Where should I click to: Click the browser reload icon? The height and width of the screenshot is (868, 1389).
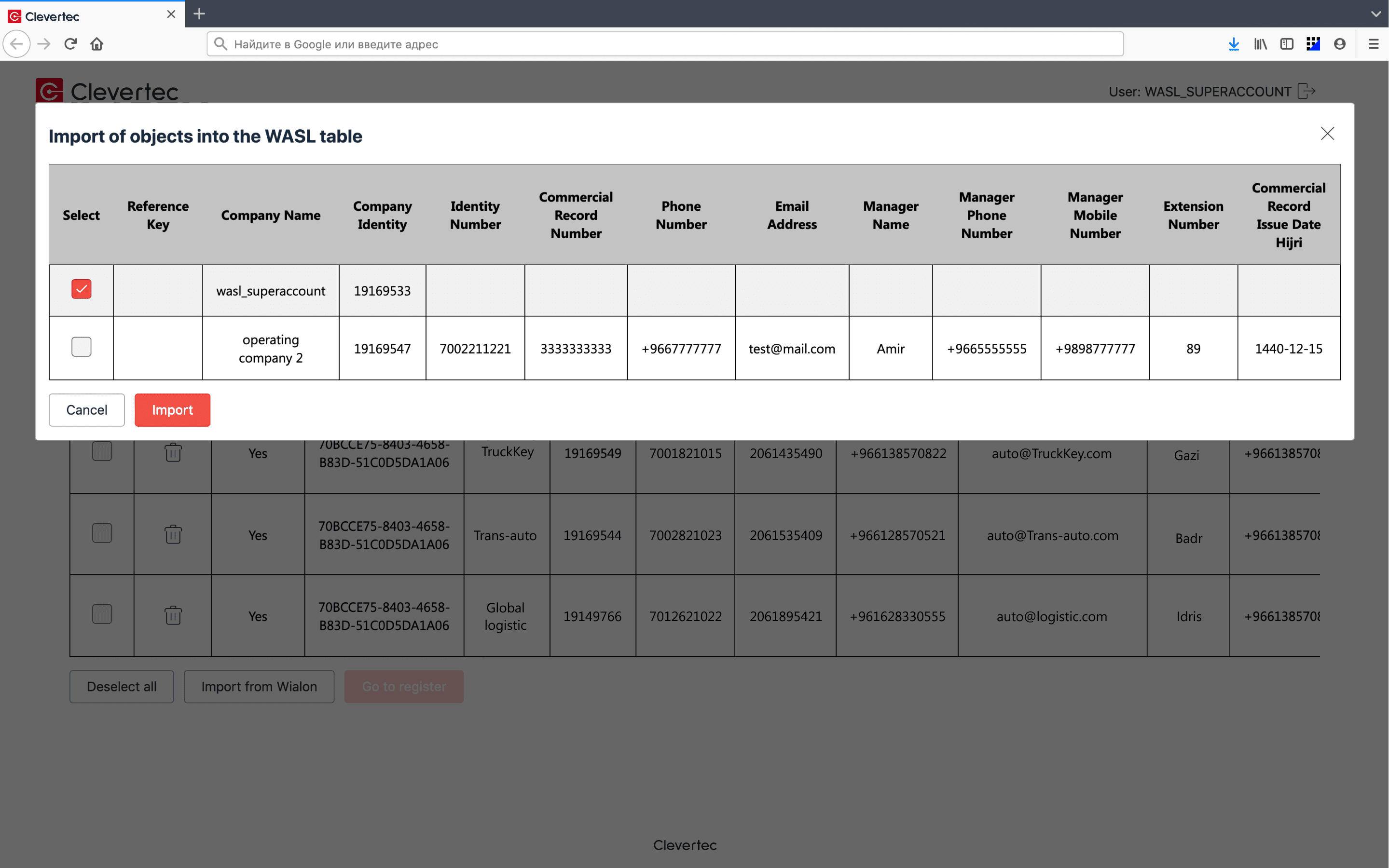(70, 44)
